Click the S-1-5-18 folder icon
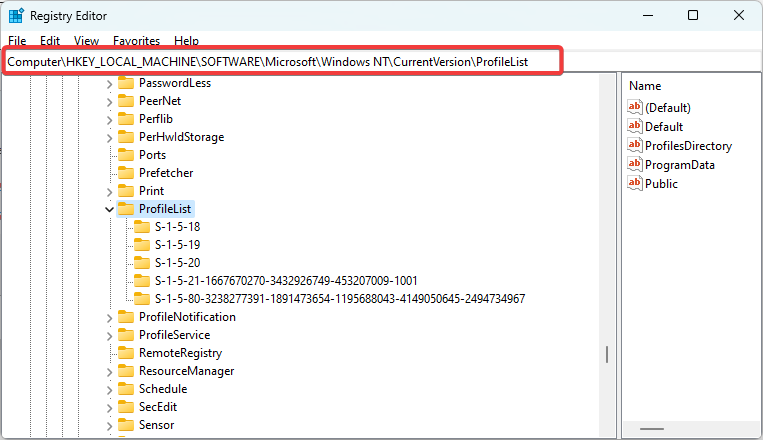Screen dimensions: 763x440 (142, 227)
